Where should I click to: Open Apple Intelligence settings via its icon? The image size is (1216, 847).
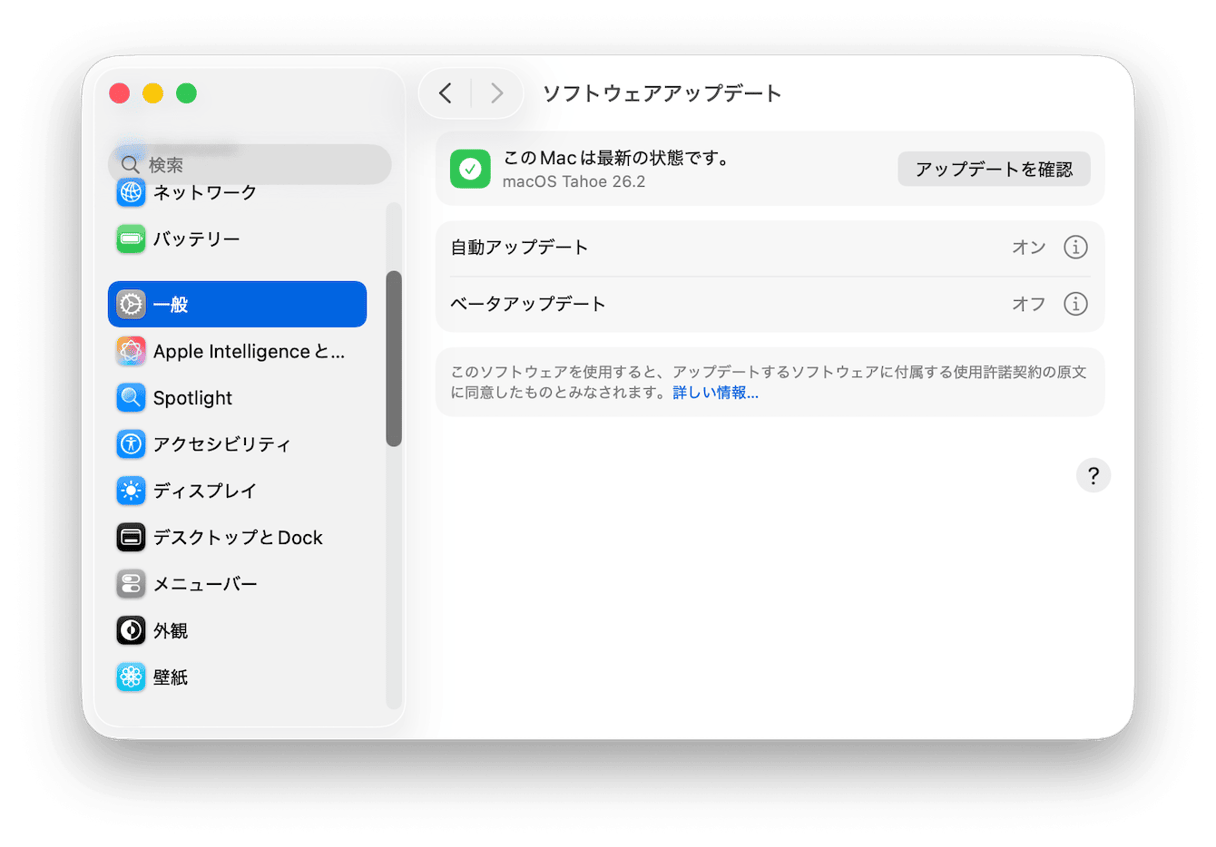(131, 351)
